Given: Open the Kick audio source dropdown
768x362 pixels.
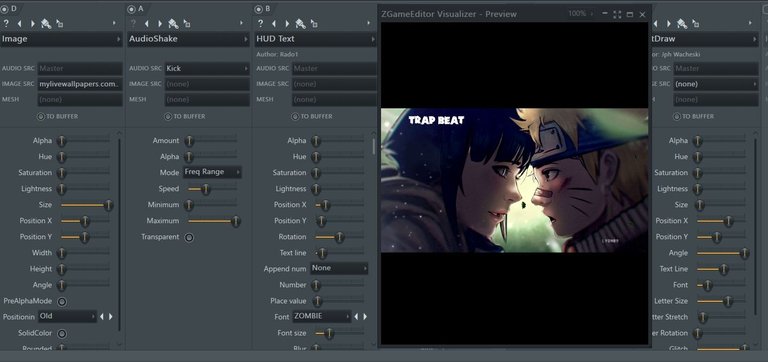Looking at the screenshot, I should tap(207, 69).
